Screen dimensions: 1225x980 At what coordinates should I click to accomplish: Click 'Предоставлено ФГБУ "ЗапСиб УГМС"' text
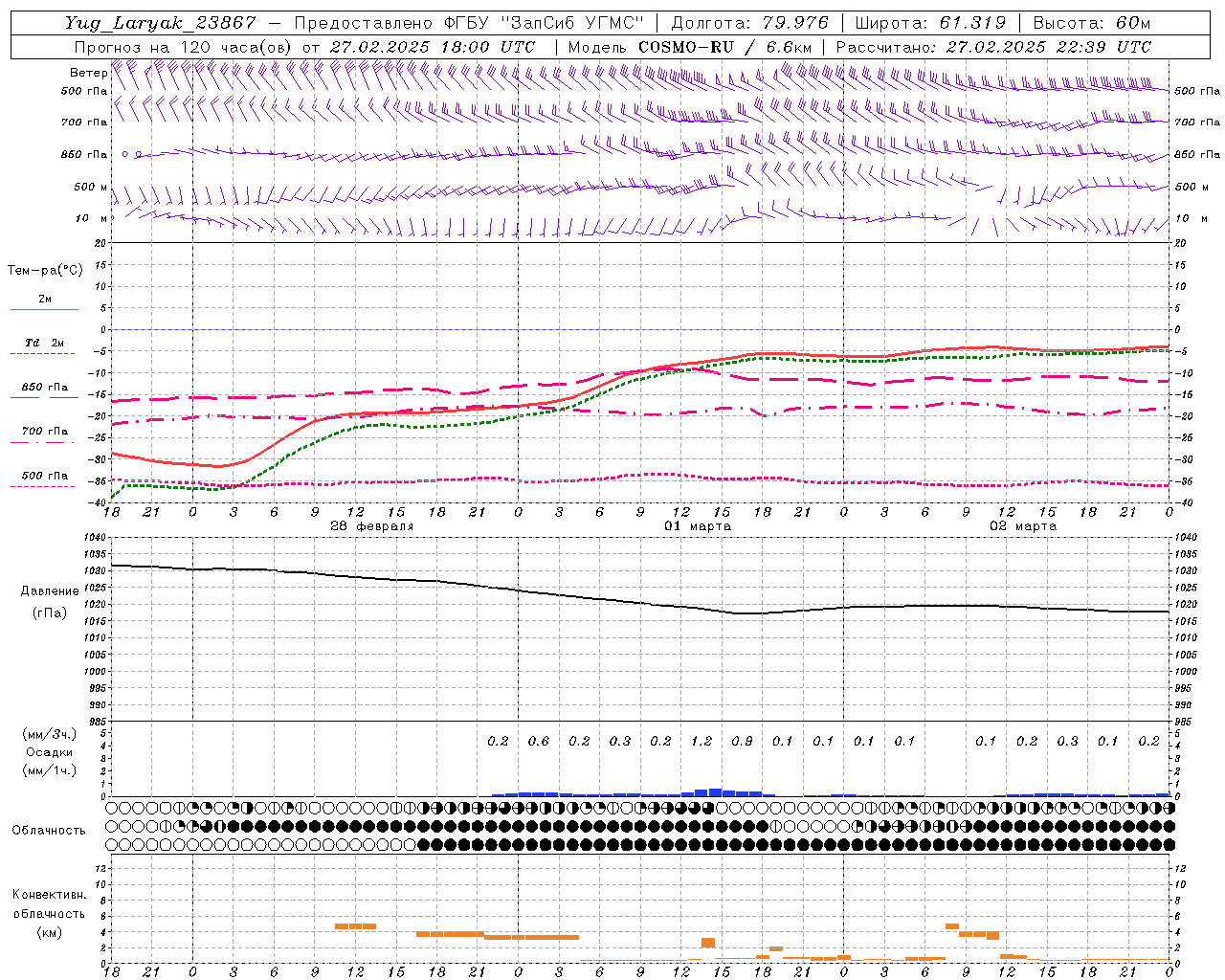(x=469, y=23)
